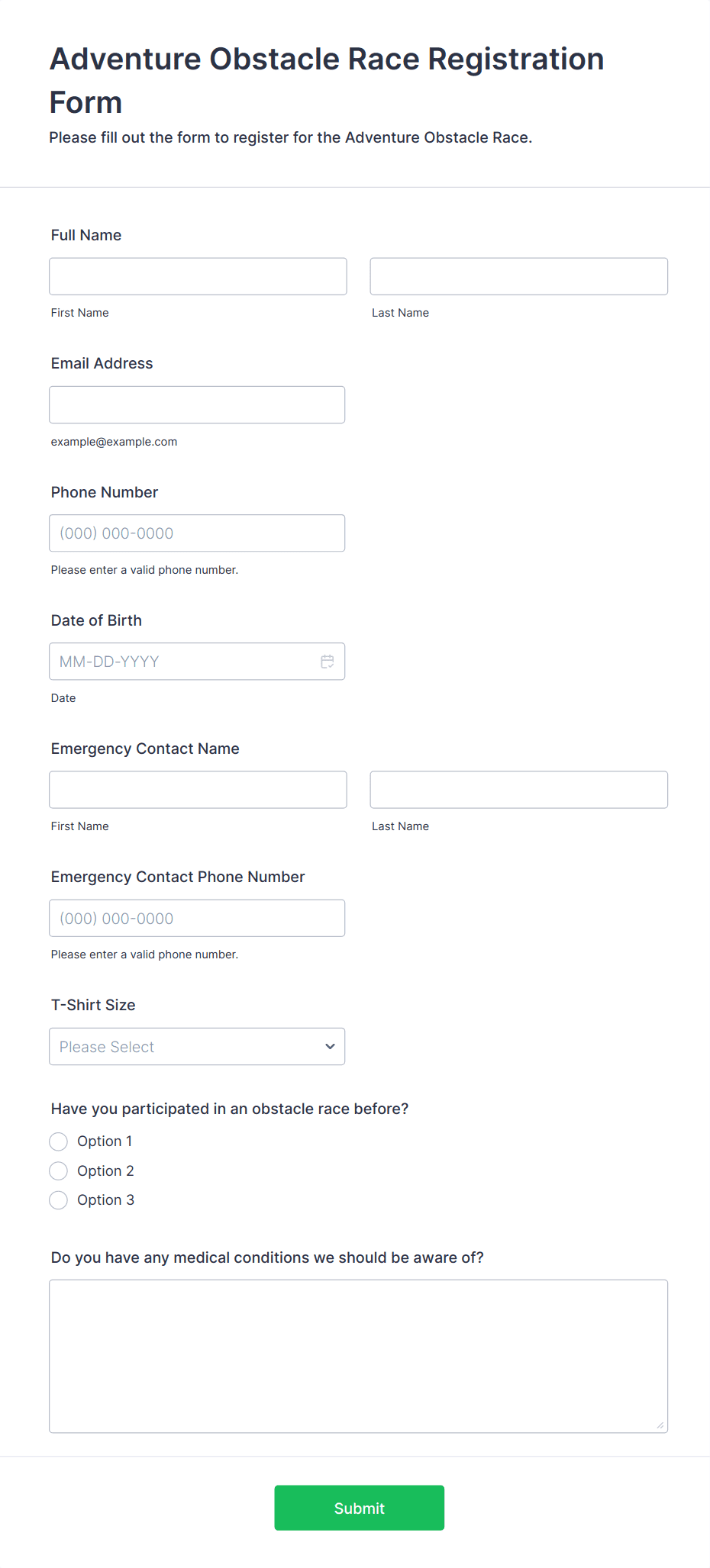Click the Full Name last name field
The width and height of the screenshot is (710, 1568).
[518, 276]
